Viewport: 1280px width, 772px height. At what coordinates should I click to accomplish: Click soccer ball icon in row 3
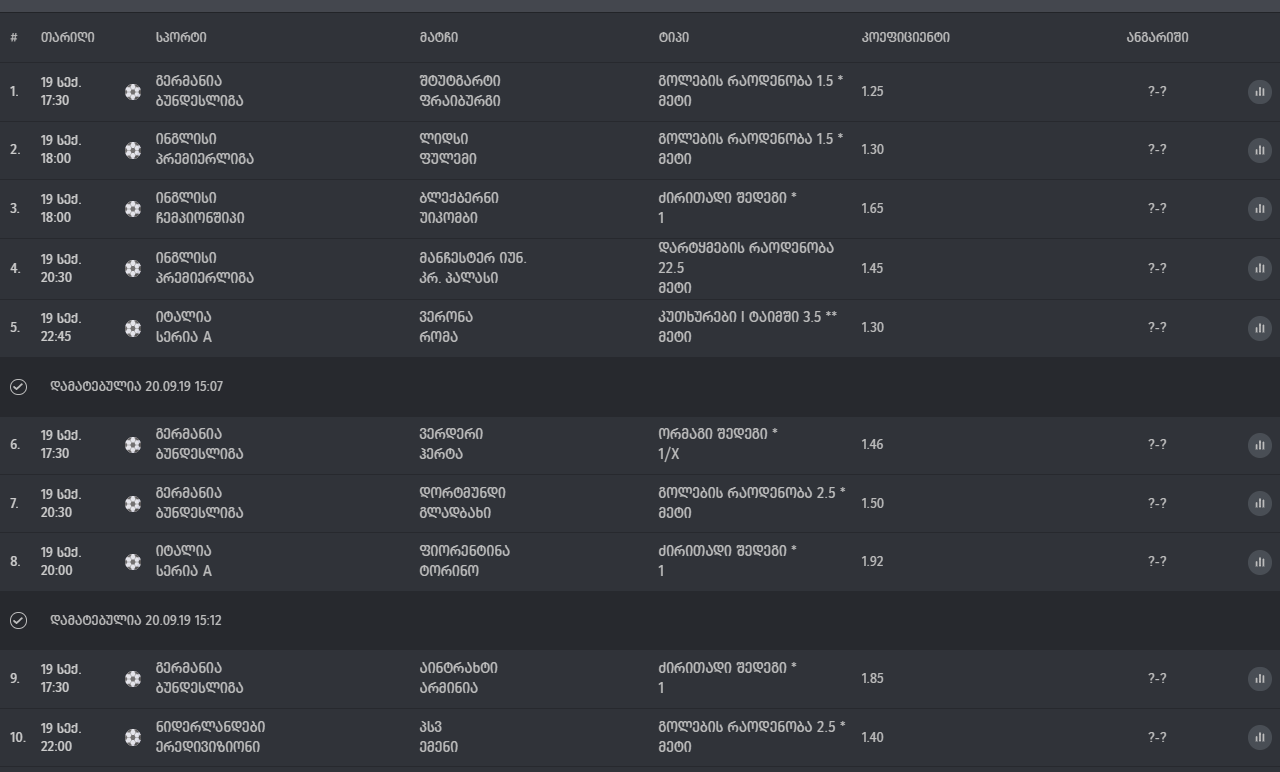tap(133, 209)
